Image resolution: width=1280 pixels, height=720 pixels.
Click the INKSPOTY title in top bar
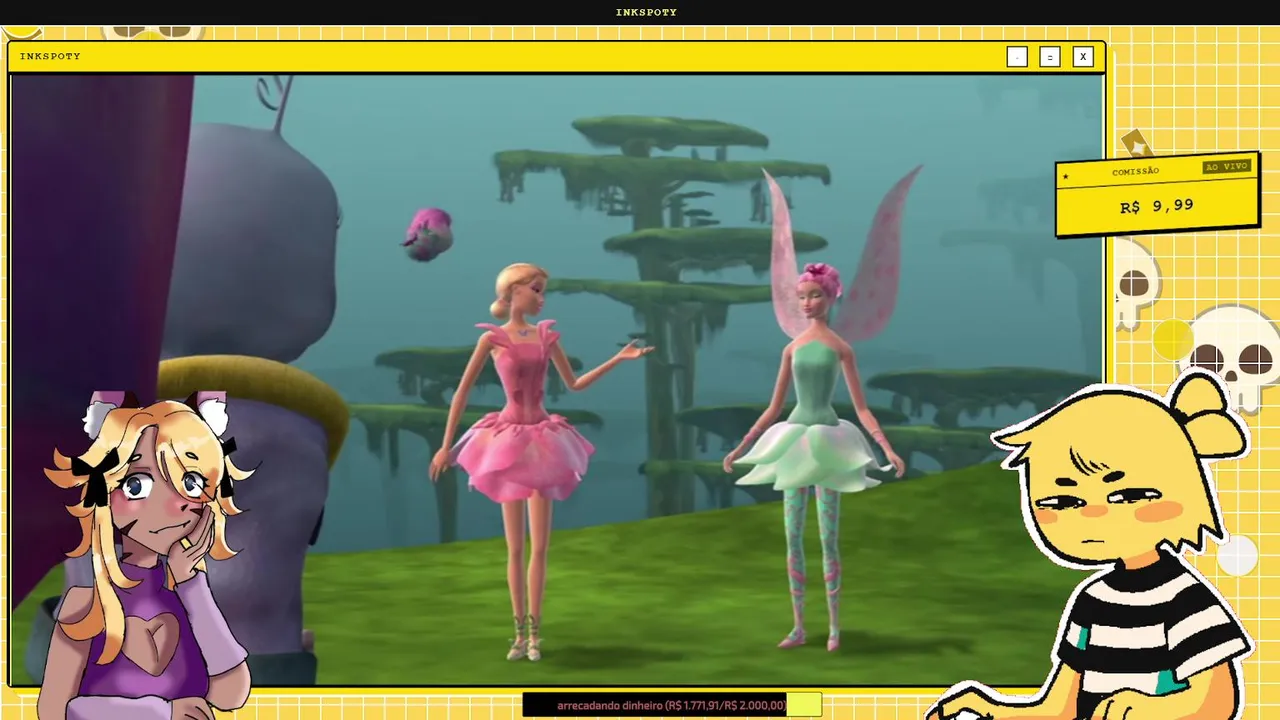click(x=646, y=12)
